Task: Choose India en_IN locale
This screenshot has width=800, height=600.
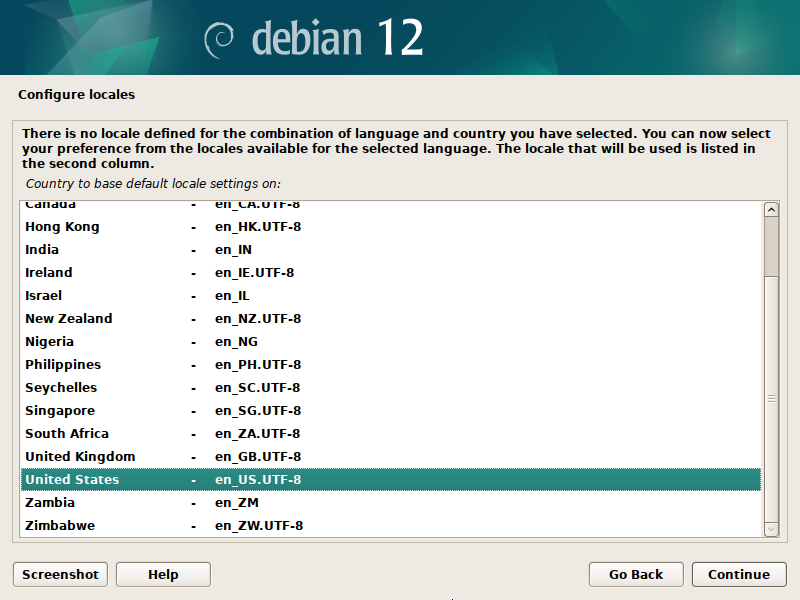Action: 390,250
